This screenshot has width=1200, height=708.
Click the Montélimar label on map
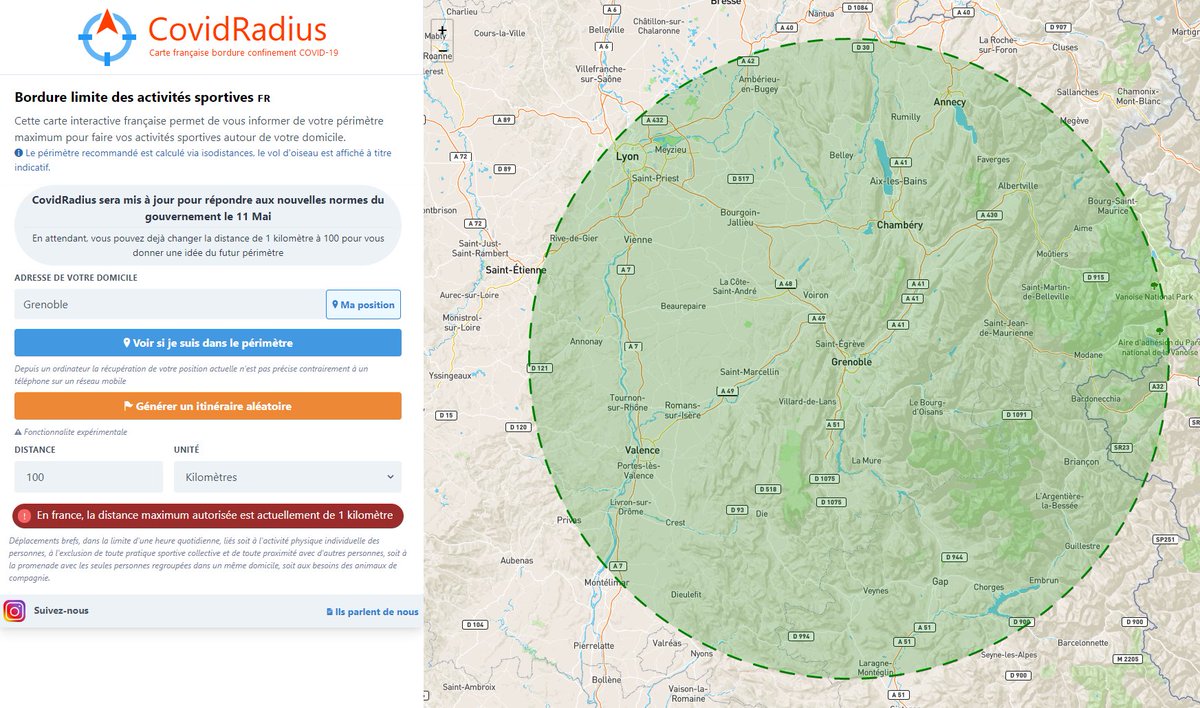pos(605,582)
